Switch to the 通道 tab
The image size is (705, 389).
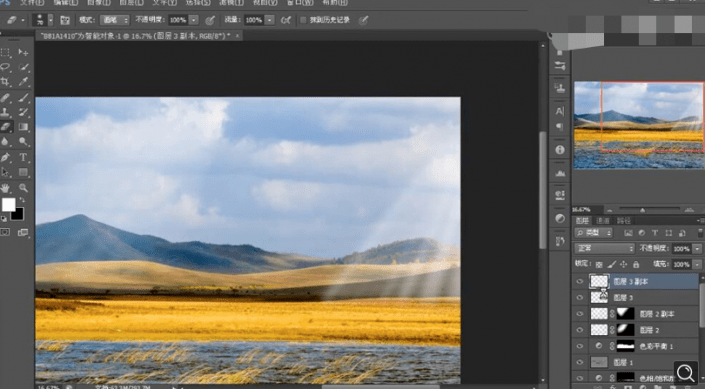pyautogui.click(x=602, y=220)
